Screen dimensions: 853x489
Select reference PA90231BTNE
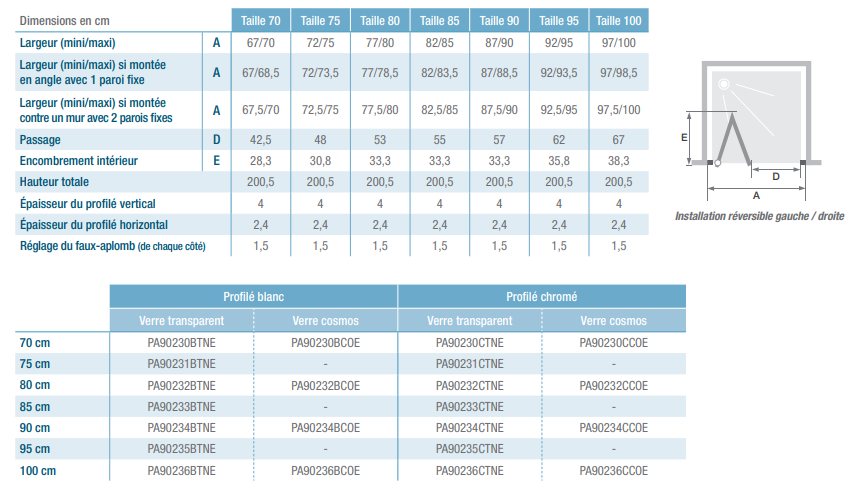182,364
